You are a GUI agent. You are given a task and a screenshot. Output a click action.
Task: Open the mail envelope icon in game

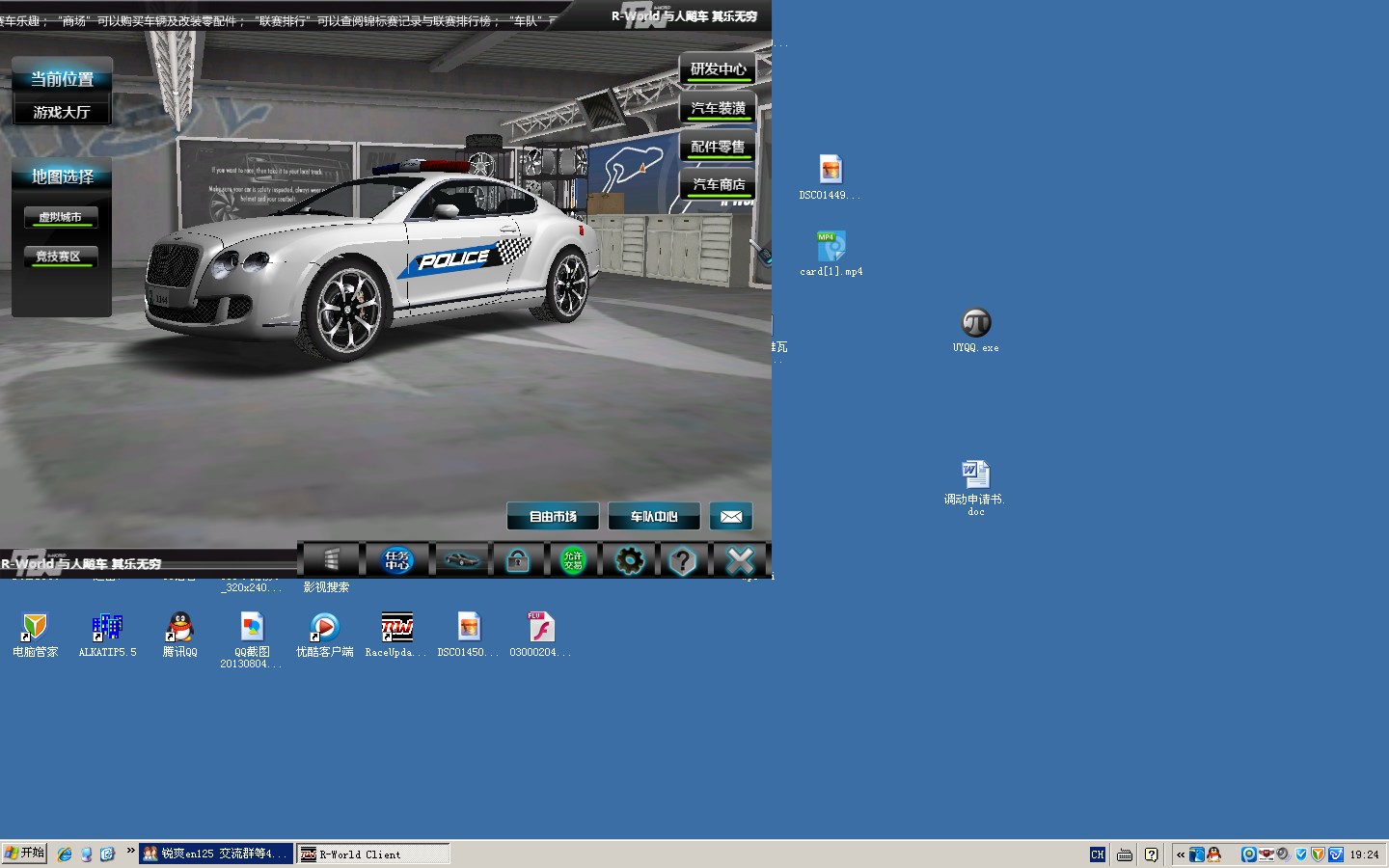pyautogui.click(x=731, y=517)
